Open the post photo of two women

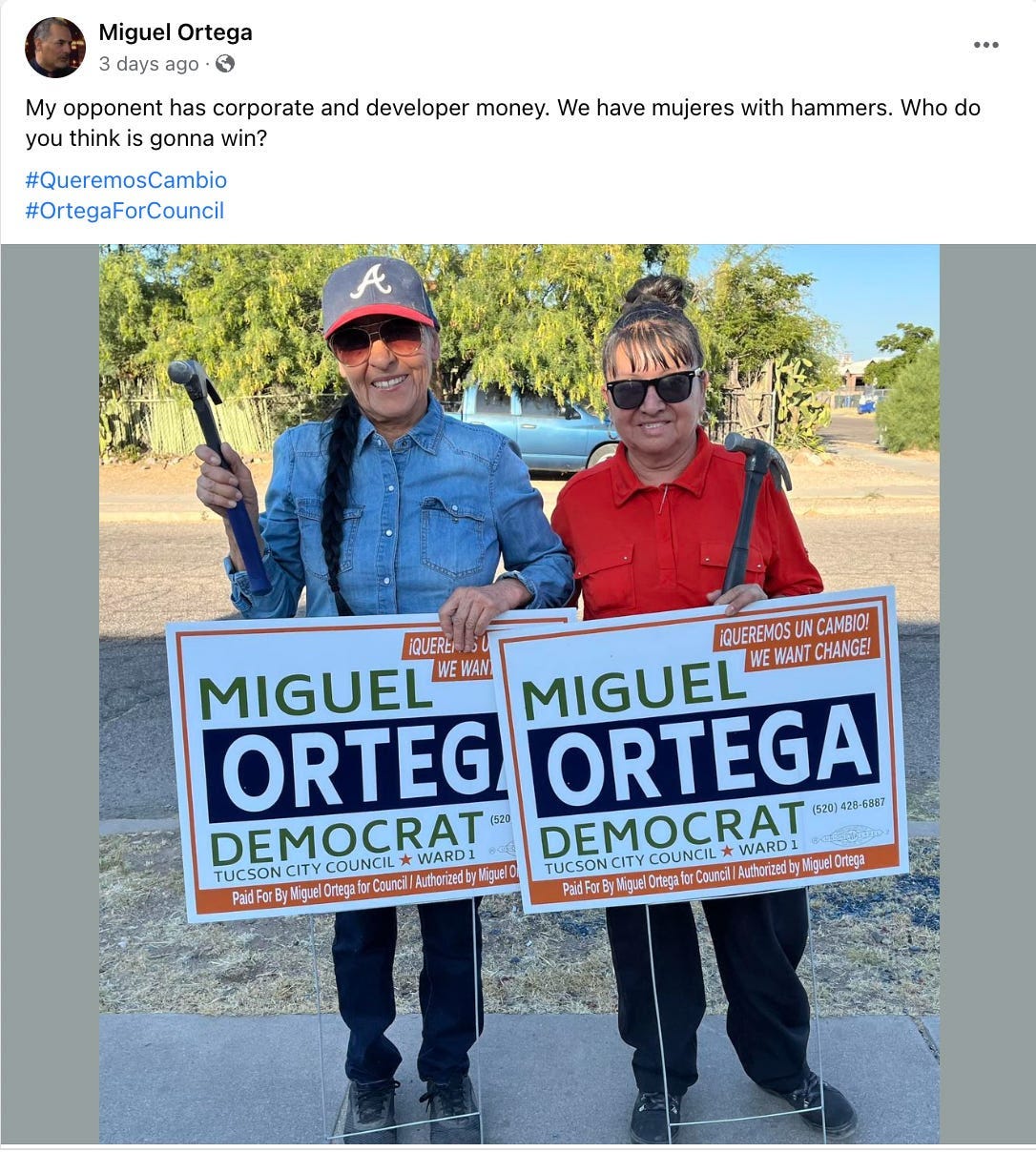[519, 693]
